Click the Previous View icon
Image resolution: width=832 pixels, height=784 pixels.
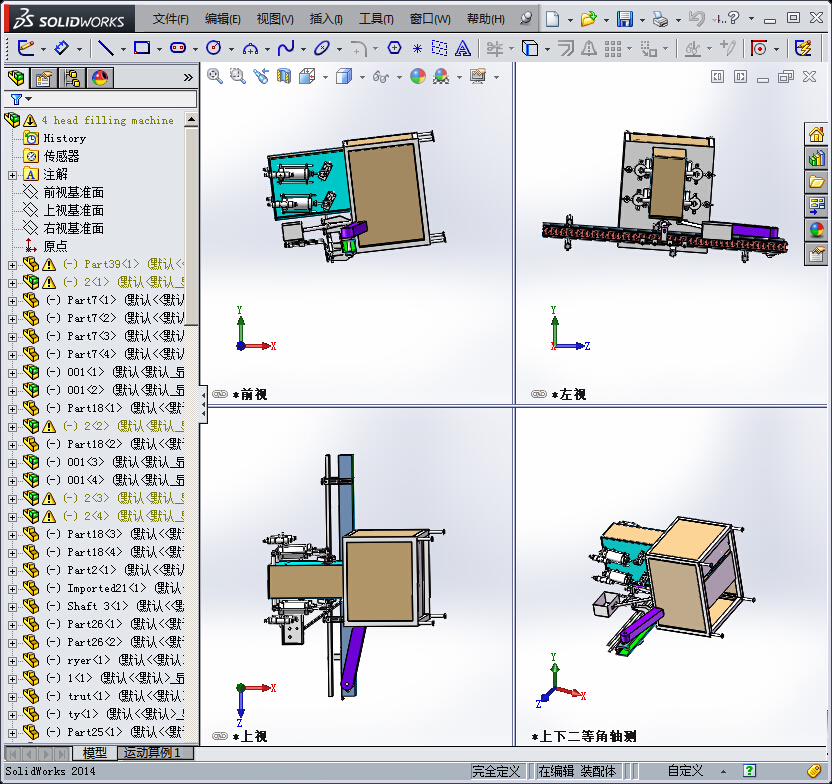261,76
